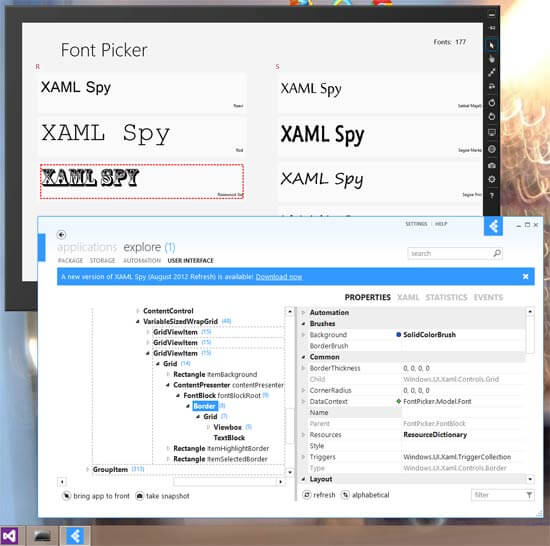Viewport: 550px width, 546px height.
Task: Open the PACKAGE section tab
Action: coord(71,260)
